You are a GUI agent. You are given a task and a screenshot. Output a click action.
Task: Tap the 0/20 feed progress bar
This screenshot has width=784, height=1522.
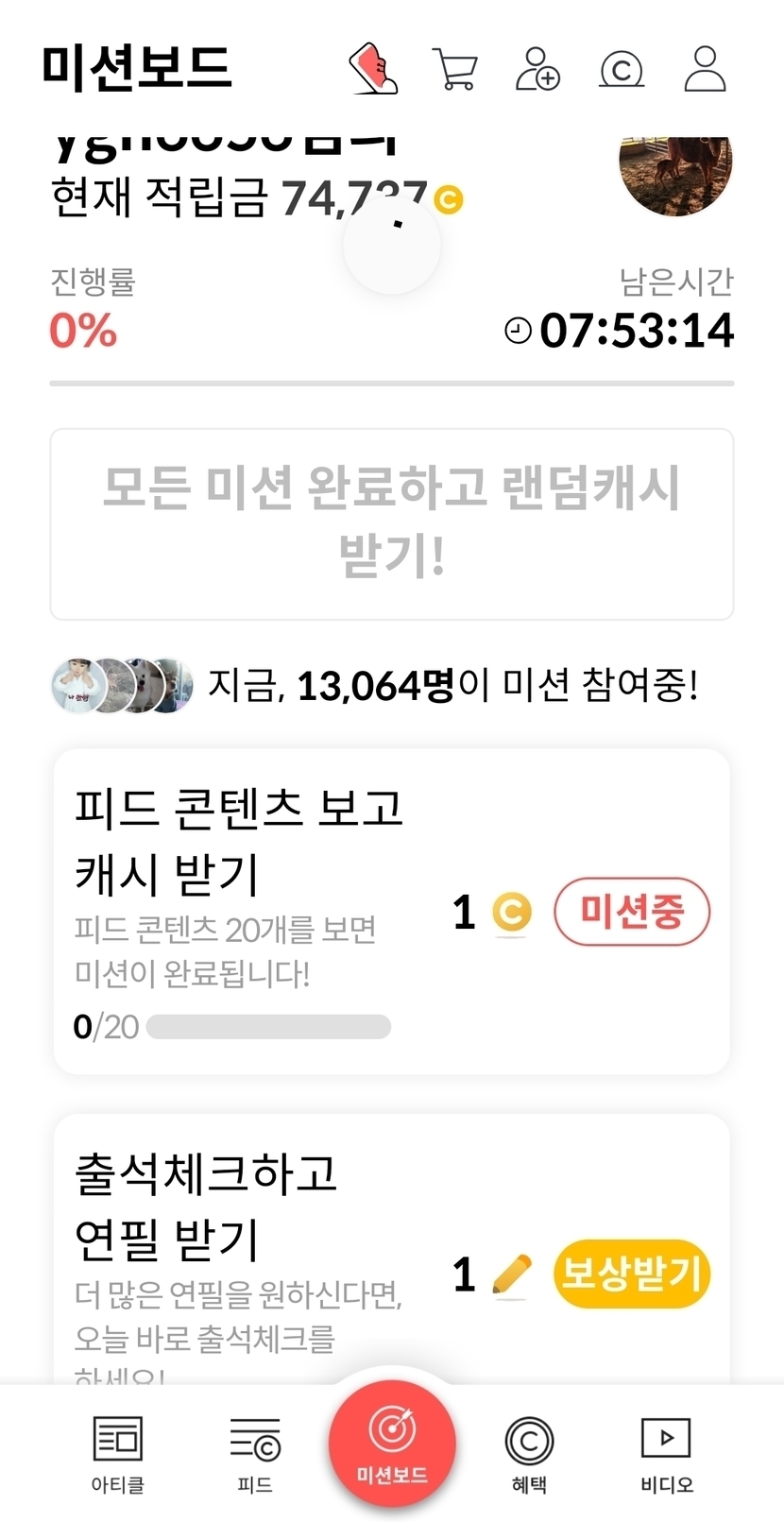tap(268, 1027)
